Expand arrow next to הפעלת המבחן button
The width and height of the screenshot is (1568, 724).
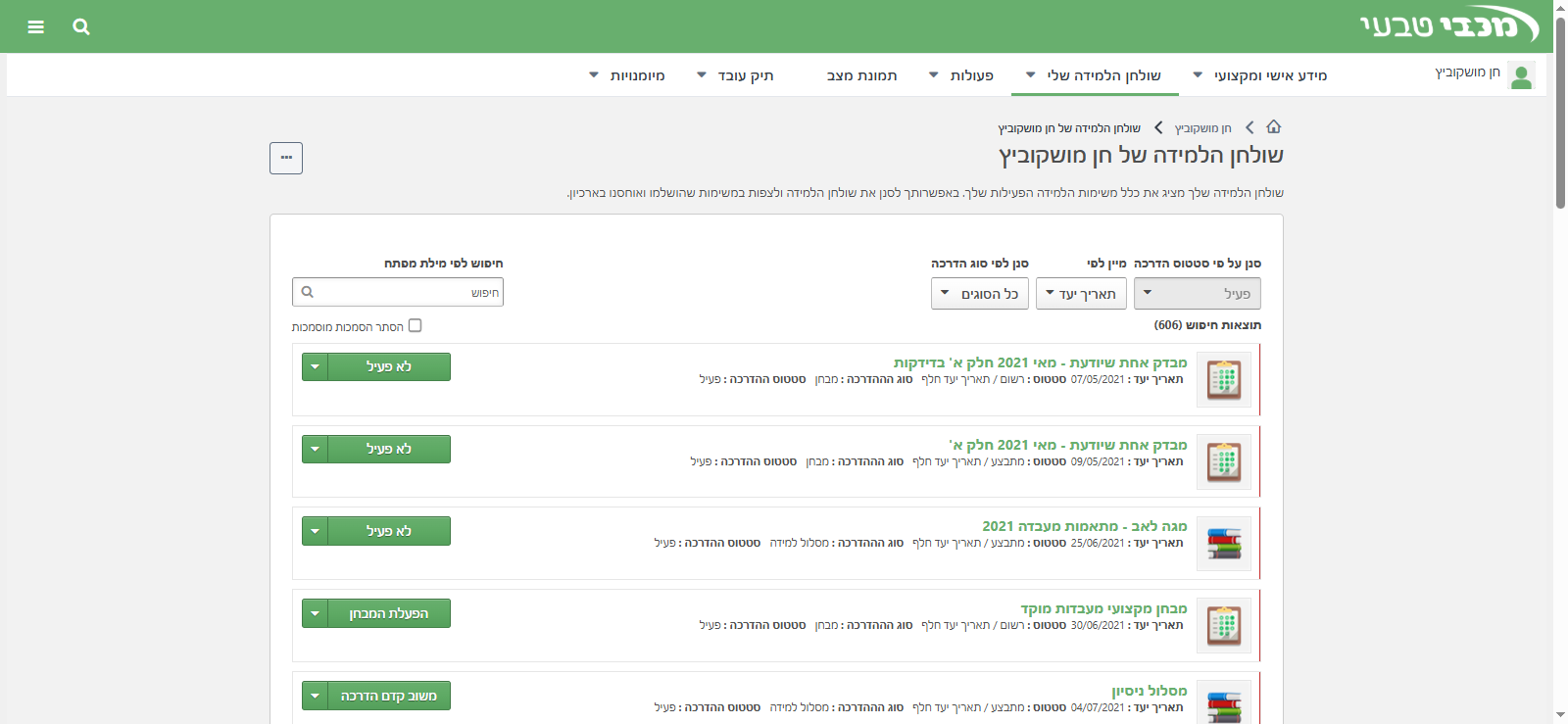315,613
